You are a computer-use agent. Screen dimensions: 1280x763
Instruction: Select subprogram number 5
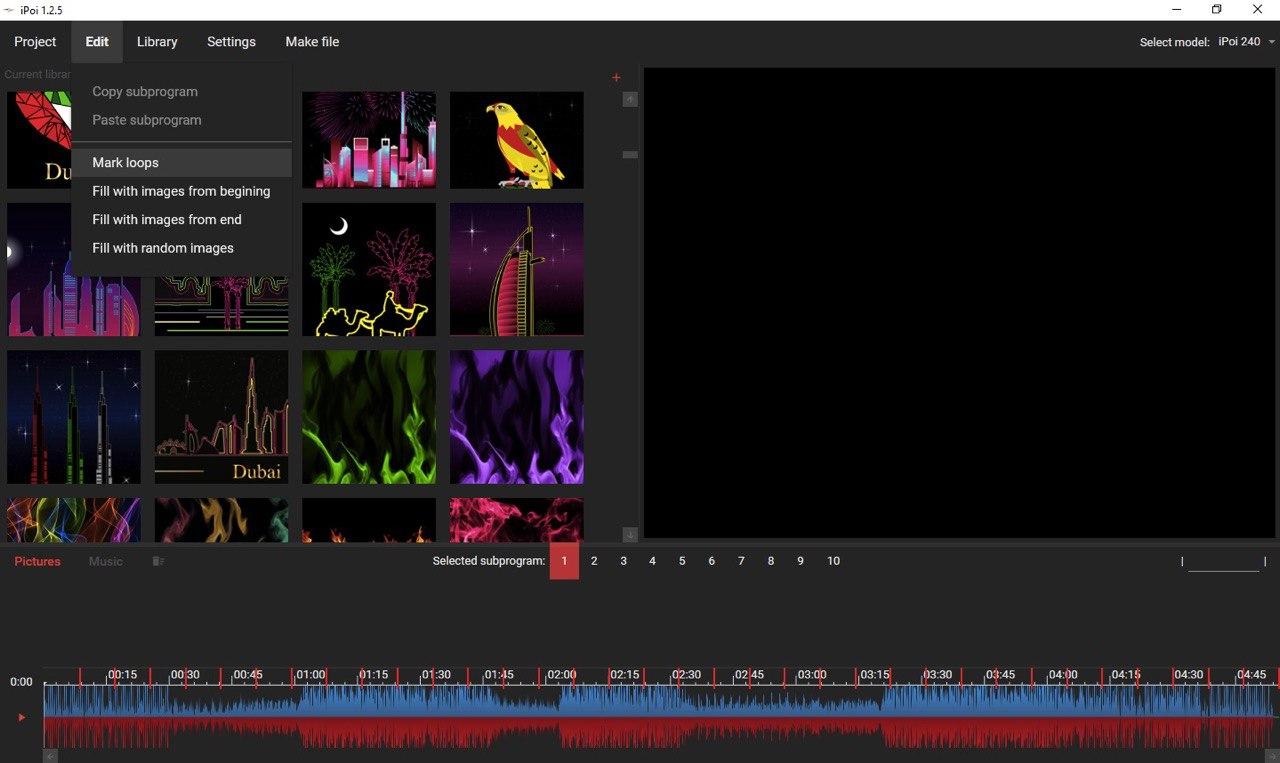(682, 561)
